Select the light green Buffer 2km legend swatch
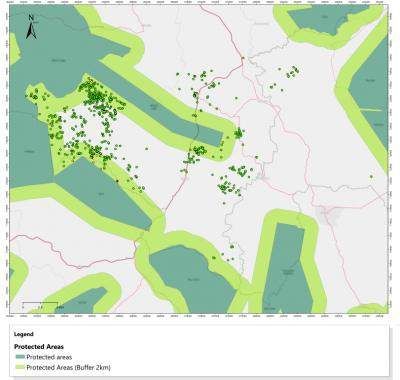The height and width of the screenshot is (380, 400). [20, 368]
